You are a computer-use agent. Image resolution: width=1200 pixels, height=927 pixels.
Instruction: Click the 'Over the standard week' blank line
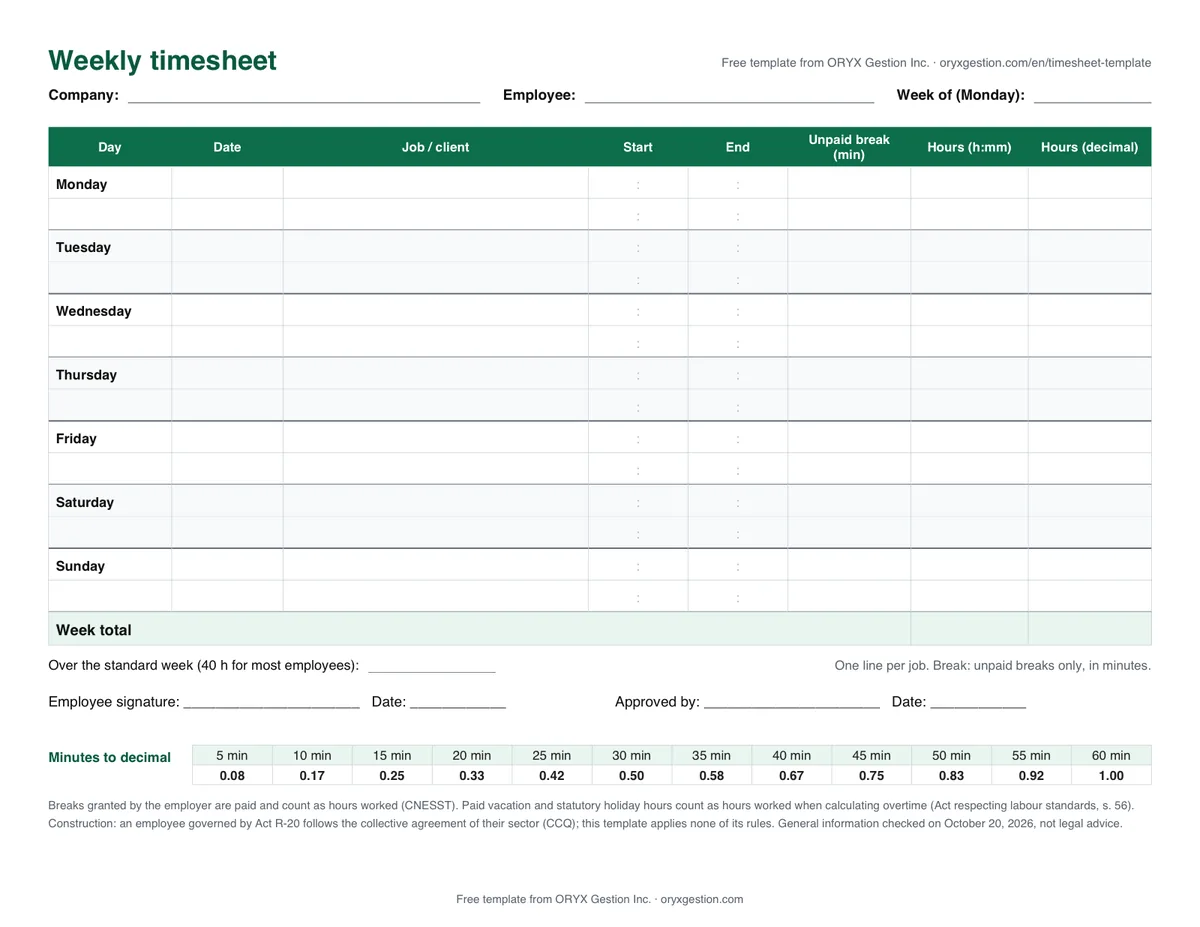[432, 668]
